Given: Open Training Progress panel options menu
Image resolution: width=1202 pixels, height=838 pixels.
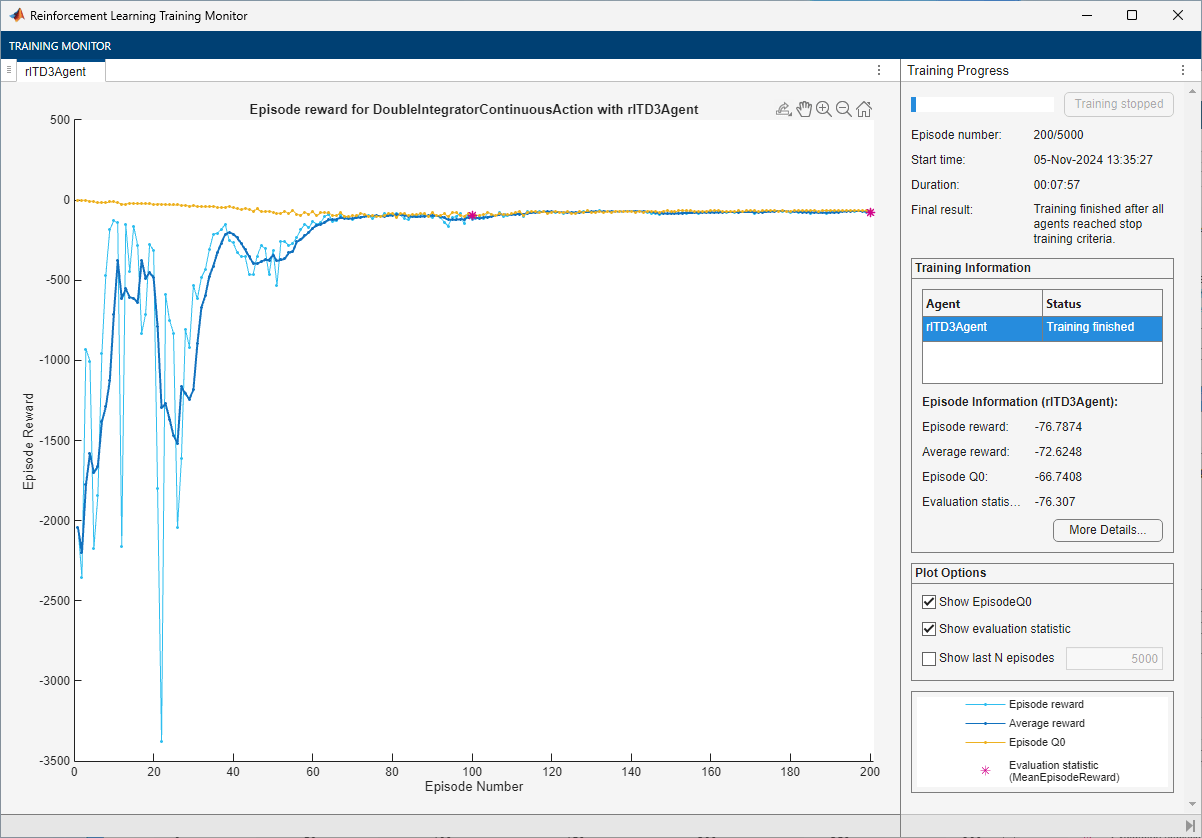Looking at the screenshot, I should 1181,70.
